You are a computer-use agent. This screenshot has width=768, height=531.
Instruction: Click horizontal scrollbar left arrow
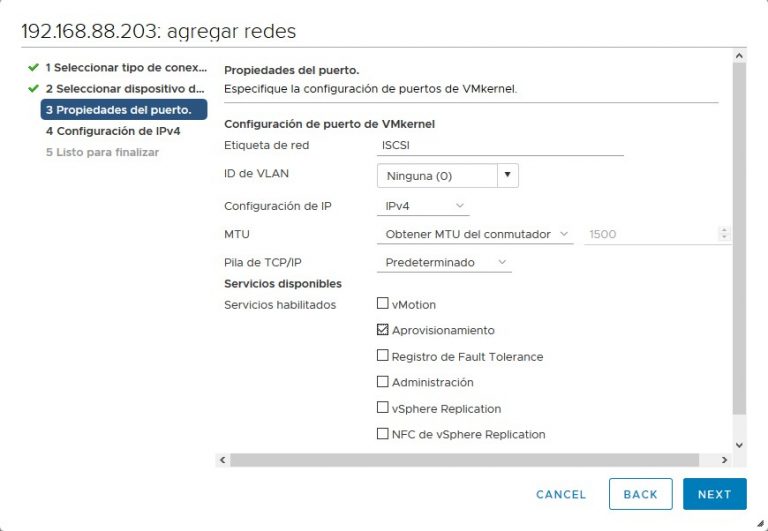click(223, 460)
